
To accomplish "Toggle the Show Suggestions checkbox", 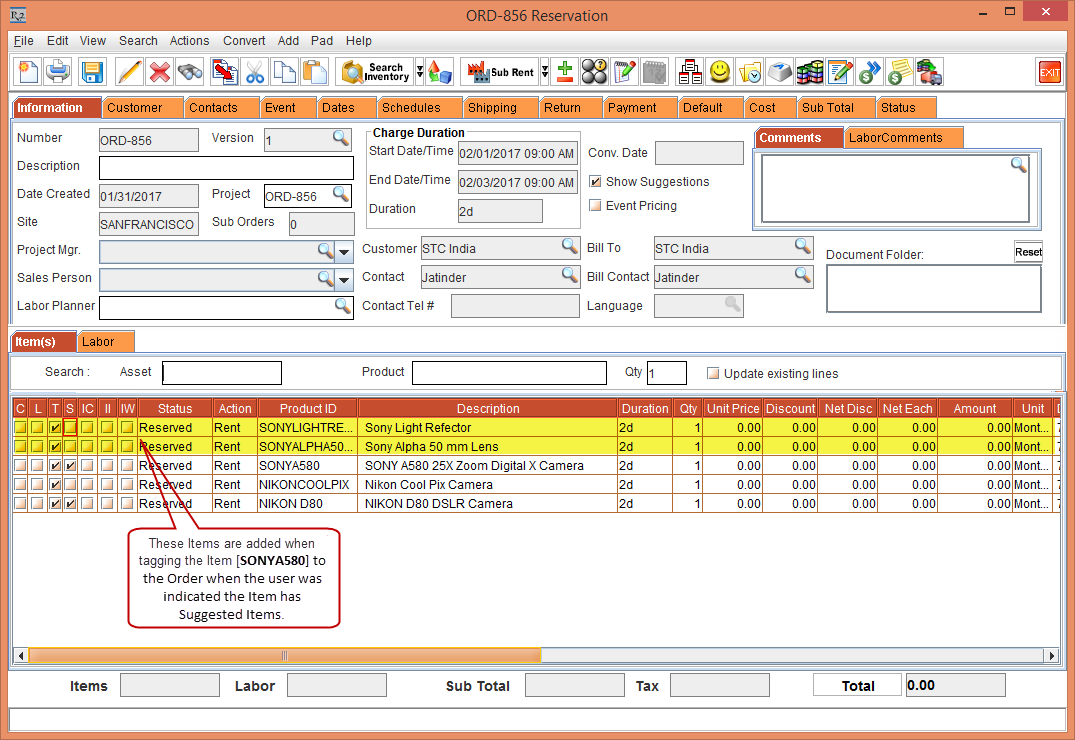I will (x=596, y=182).
